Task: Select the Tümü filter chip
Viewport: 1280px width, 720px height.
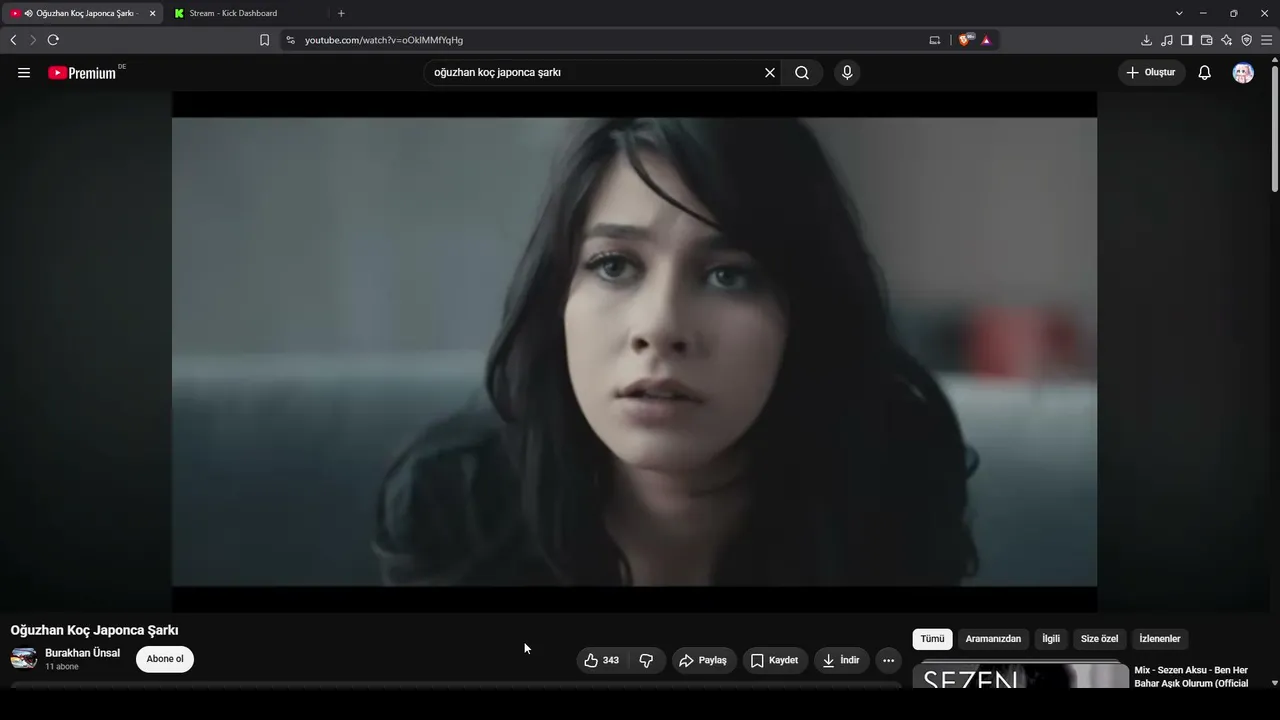Action: click(932, 639)
